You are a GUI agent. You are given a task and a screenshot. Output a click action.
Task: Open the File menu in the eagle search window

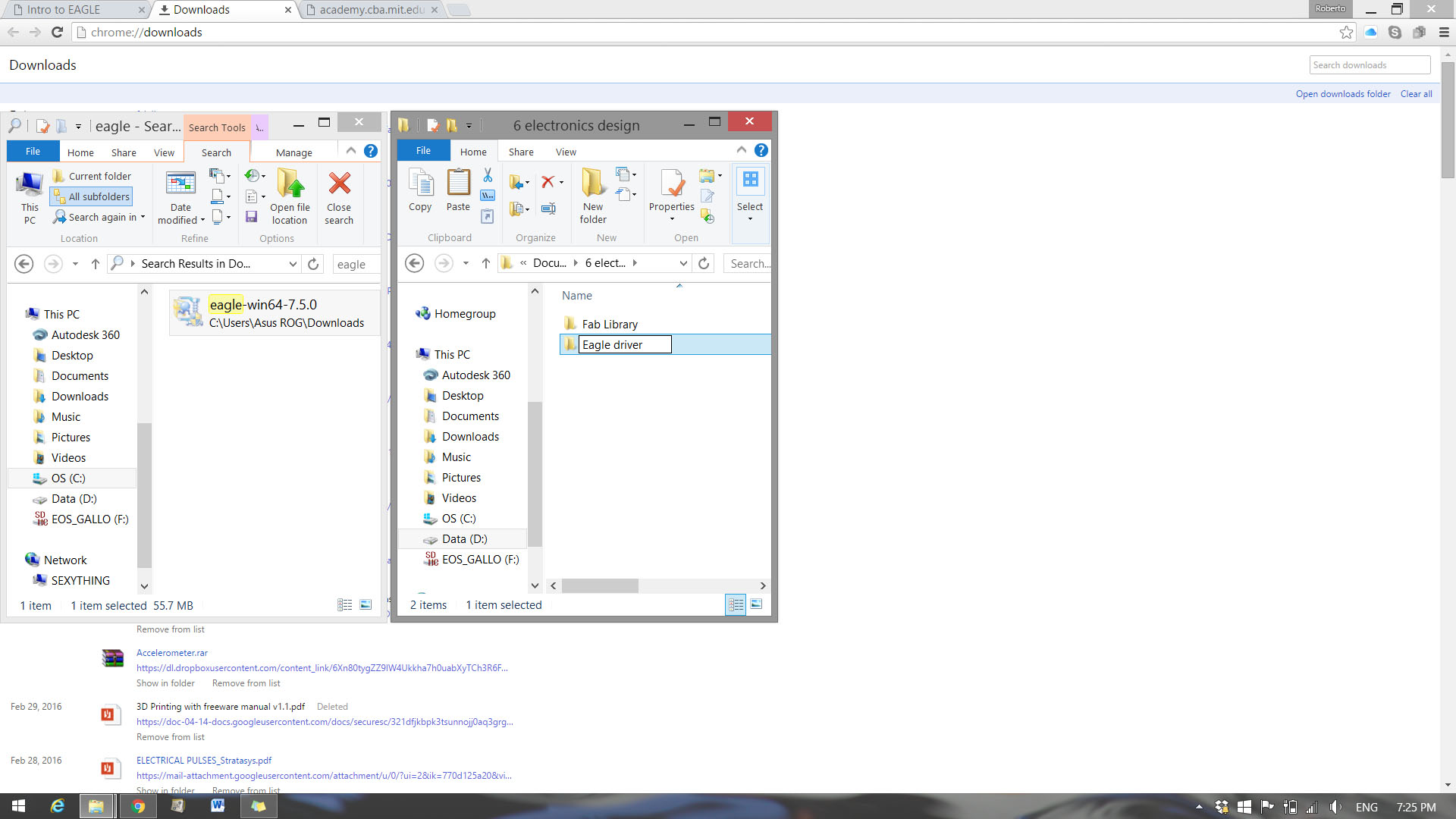pos(33,152)
